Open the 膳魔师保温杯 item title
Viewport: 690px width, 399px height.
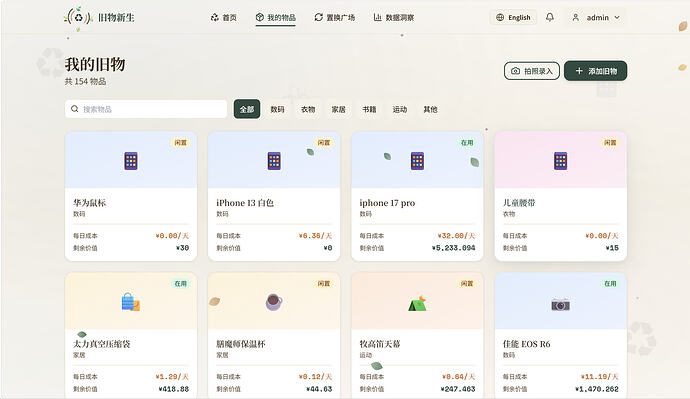click(x=241, y=344)
